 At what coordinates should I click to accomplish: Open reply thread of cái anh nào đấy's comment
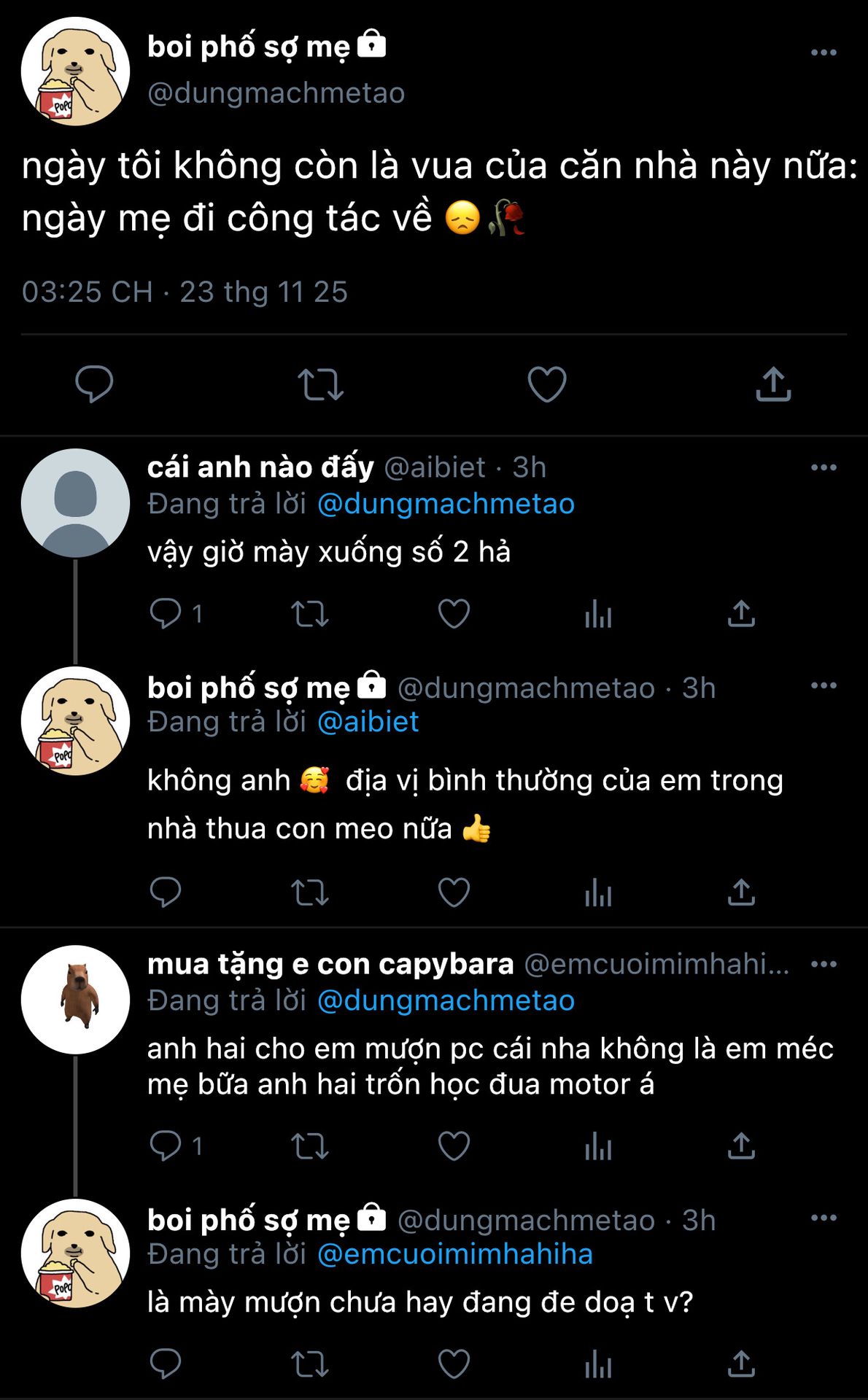tap(166, 614)
